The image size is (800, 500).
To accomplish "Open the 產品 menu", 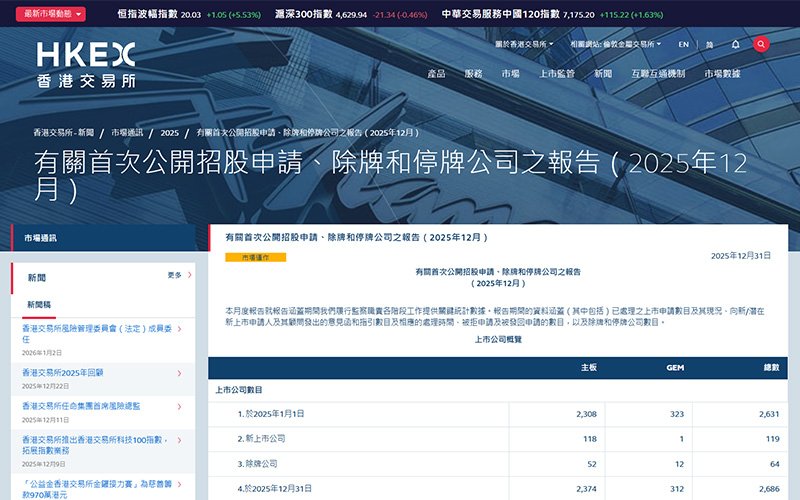I will [436, 73].
